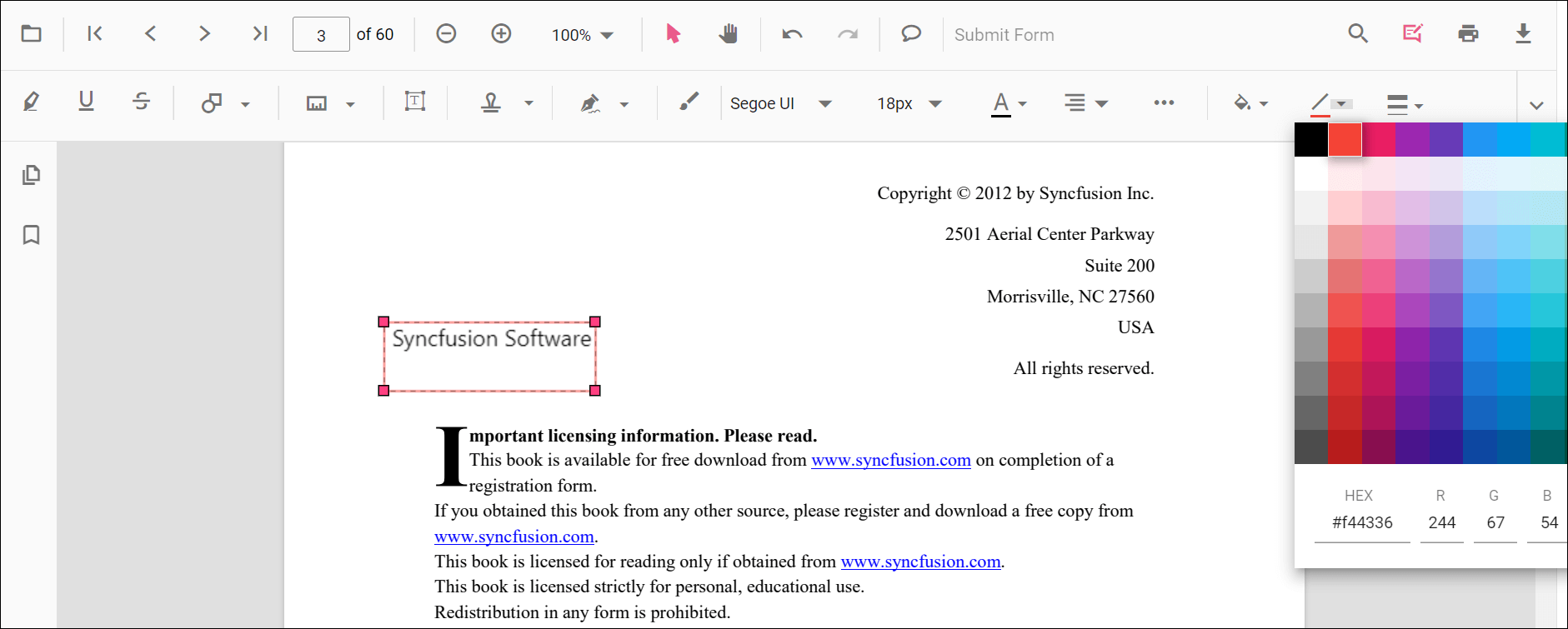1568x629 pixels.
Task: Open the Segoe UI font family dropdown
Action: click(x=780, y=103)
